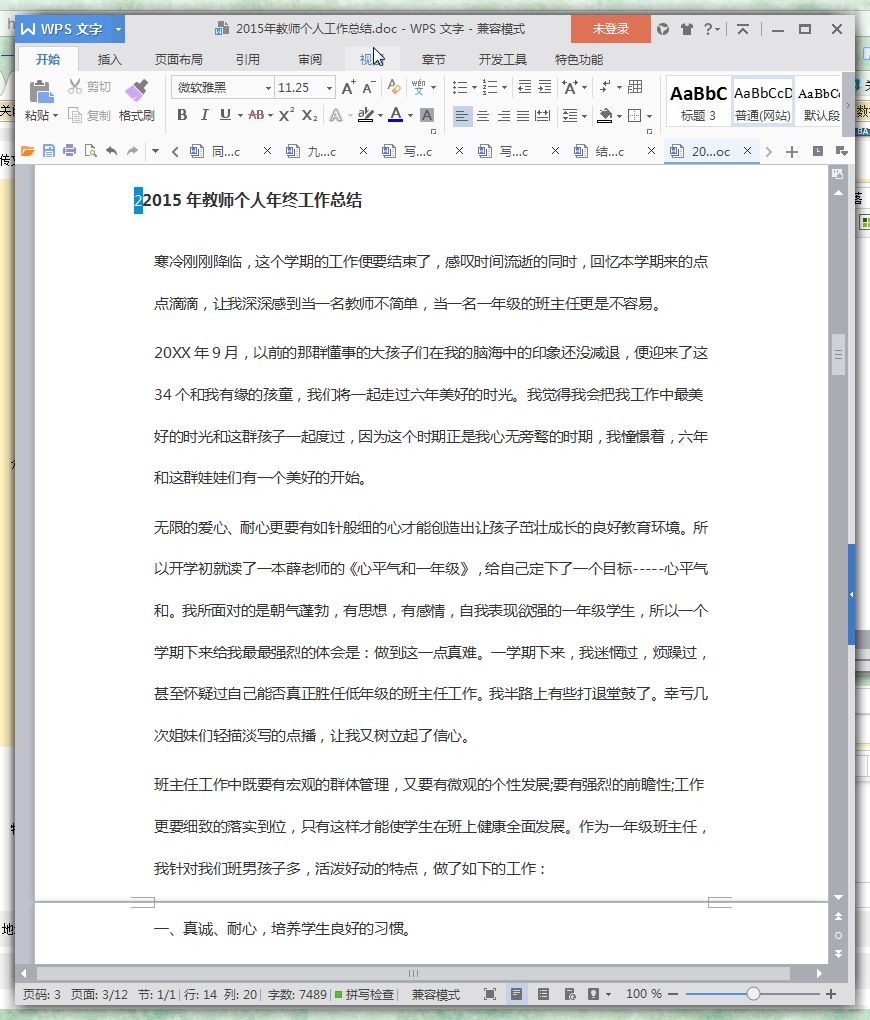Click the subscript formatting icon
This screenshot has width=870, height=1020.
click(x=308, y=115)
